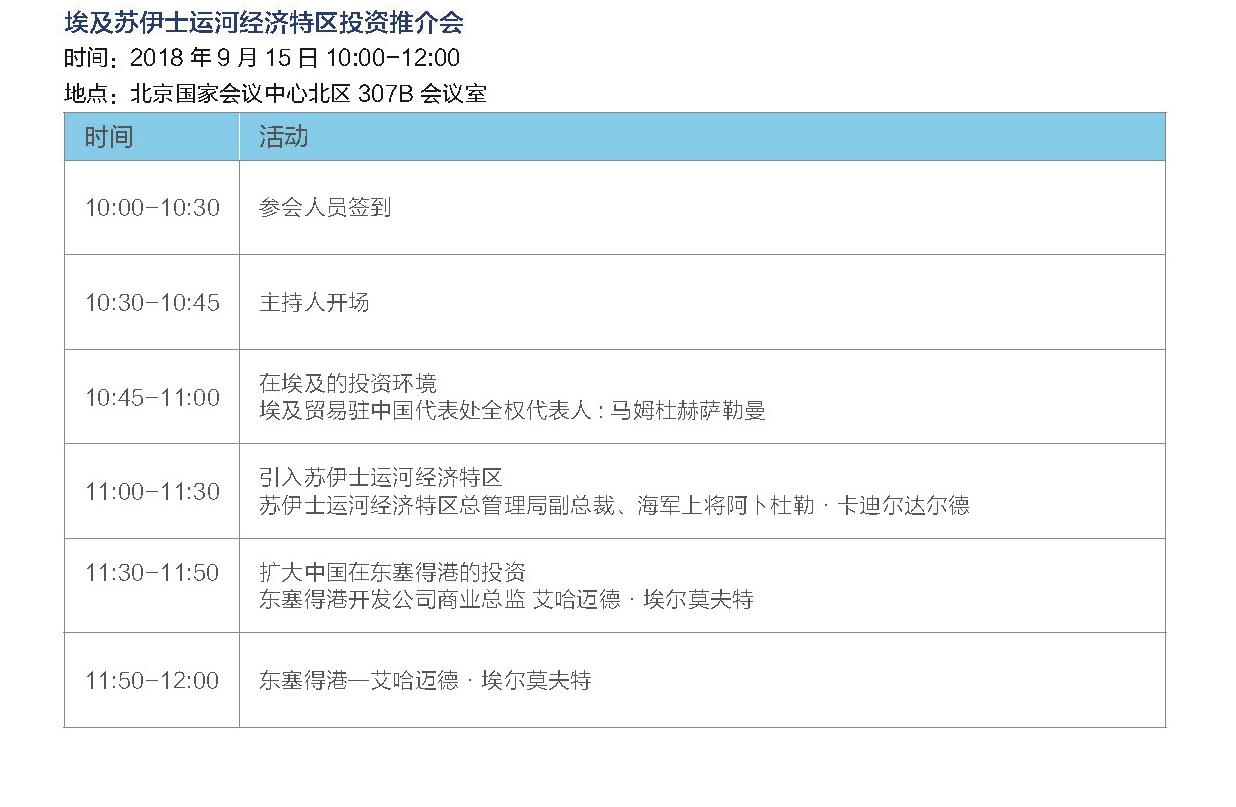The width and height of the screenshot is (1236, 807).
Task: Click the 扩大中国在东塞得港的投资 topic line
Action: 392,573
